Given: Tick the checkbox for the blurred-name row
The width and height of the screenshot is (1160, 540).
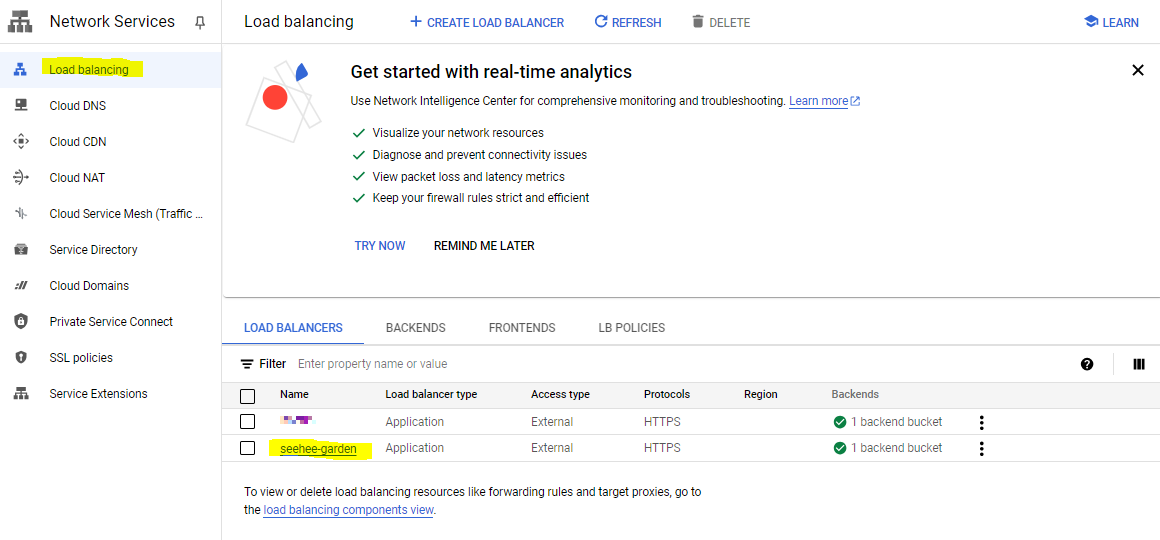Looking at the screenshot, I should (x=248, y=422).
